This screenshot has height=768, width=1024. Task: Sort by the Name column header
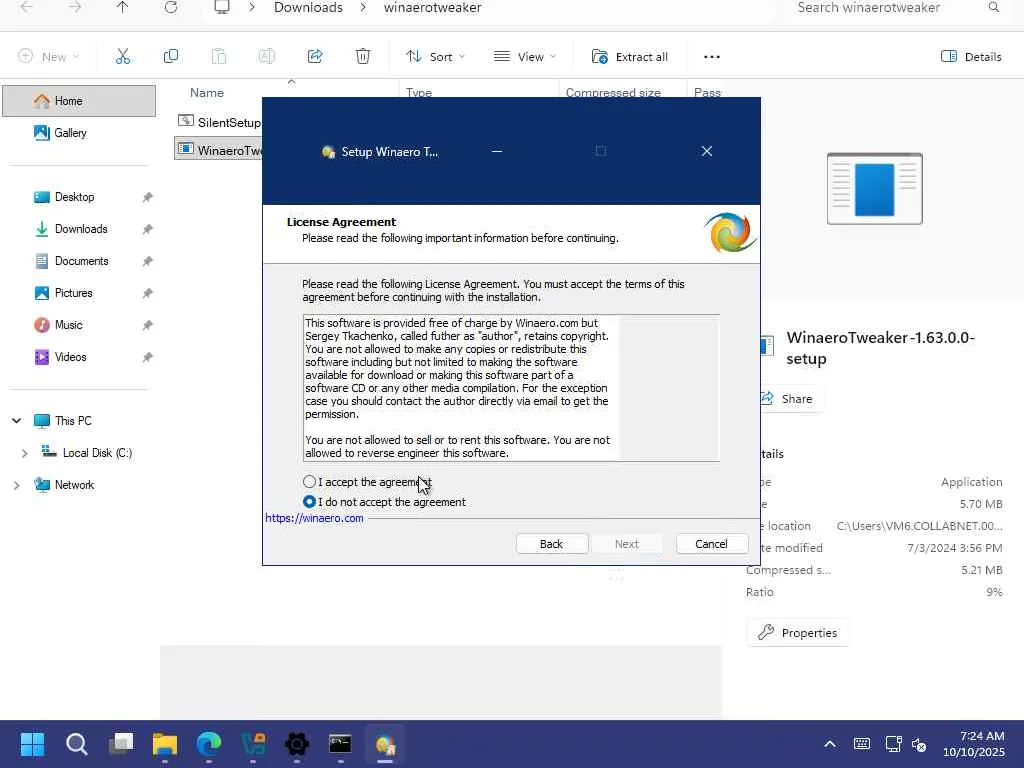(206, 93)
